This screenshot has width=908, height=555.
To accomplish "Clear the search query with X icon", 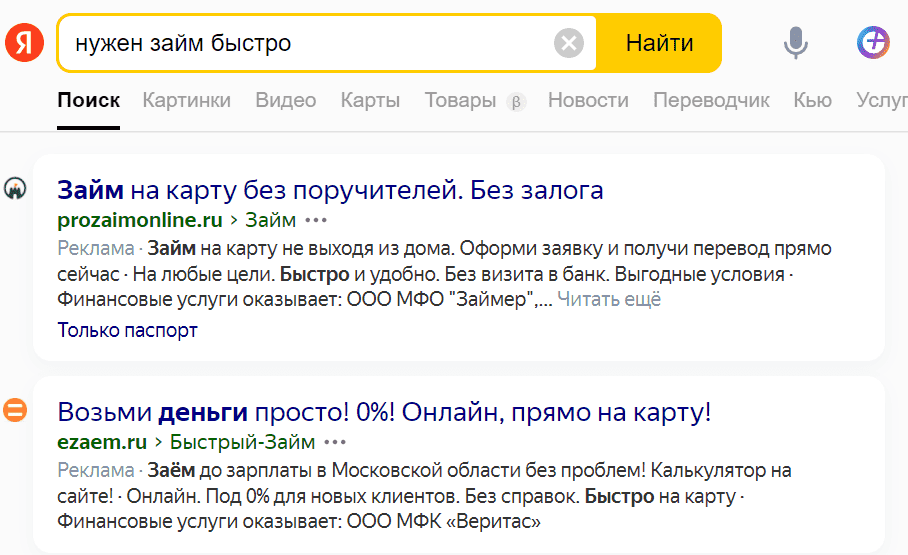I will click(x=569, y=43).
